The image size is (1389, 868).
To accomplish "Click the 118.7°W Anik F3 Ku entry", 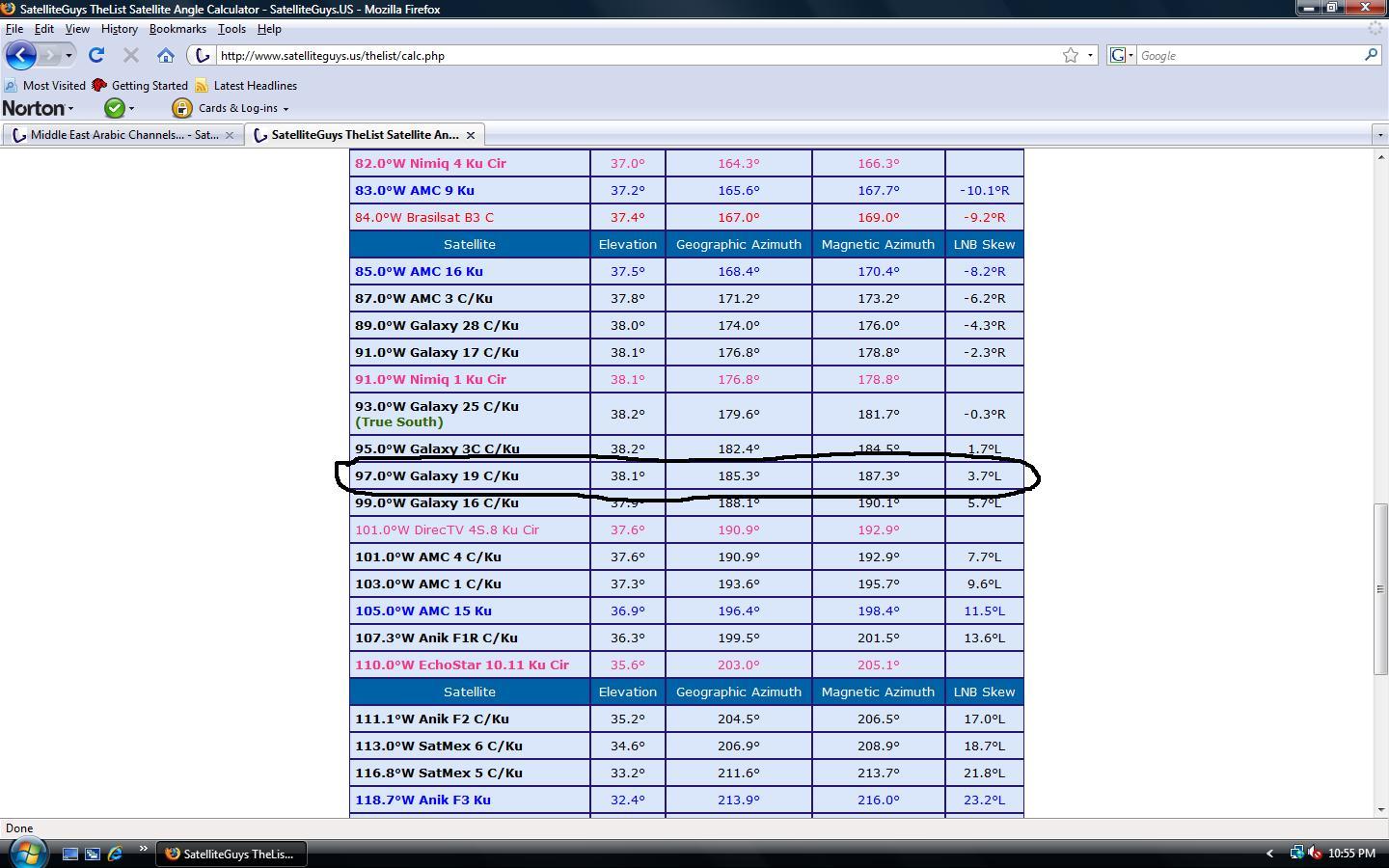I will point(422,800).
